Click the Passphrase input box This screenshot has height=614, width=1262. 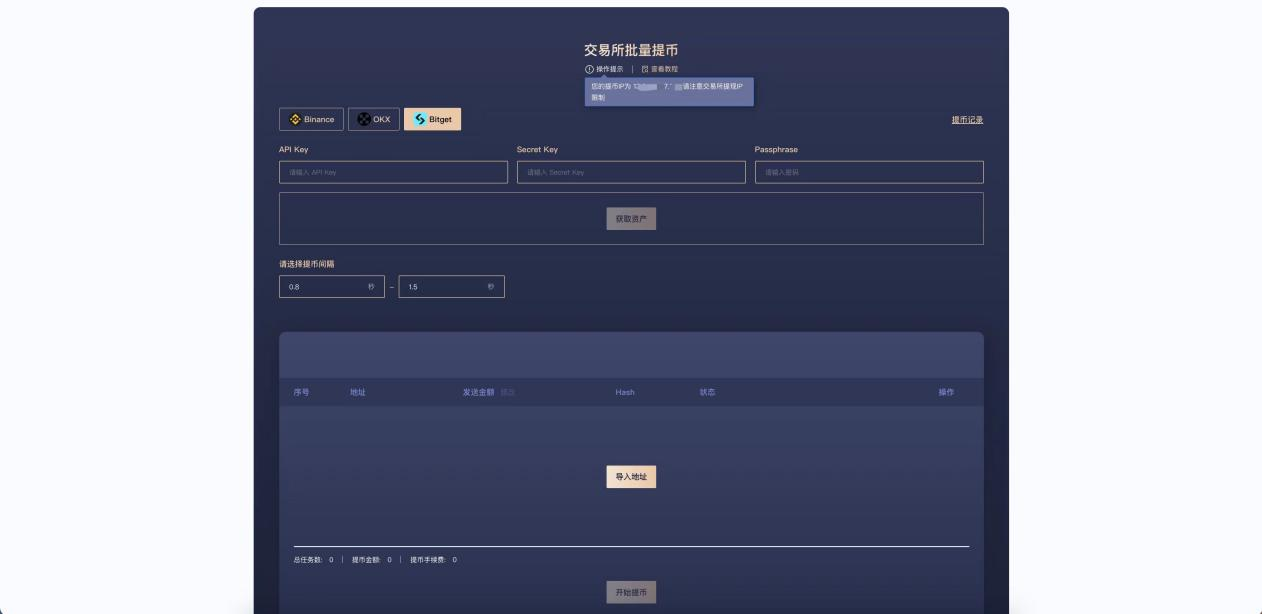click(868, 172)
